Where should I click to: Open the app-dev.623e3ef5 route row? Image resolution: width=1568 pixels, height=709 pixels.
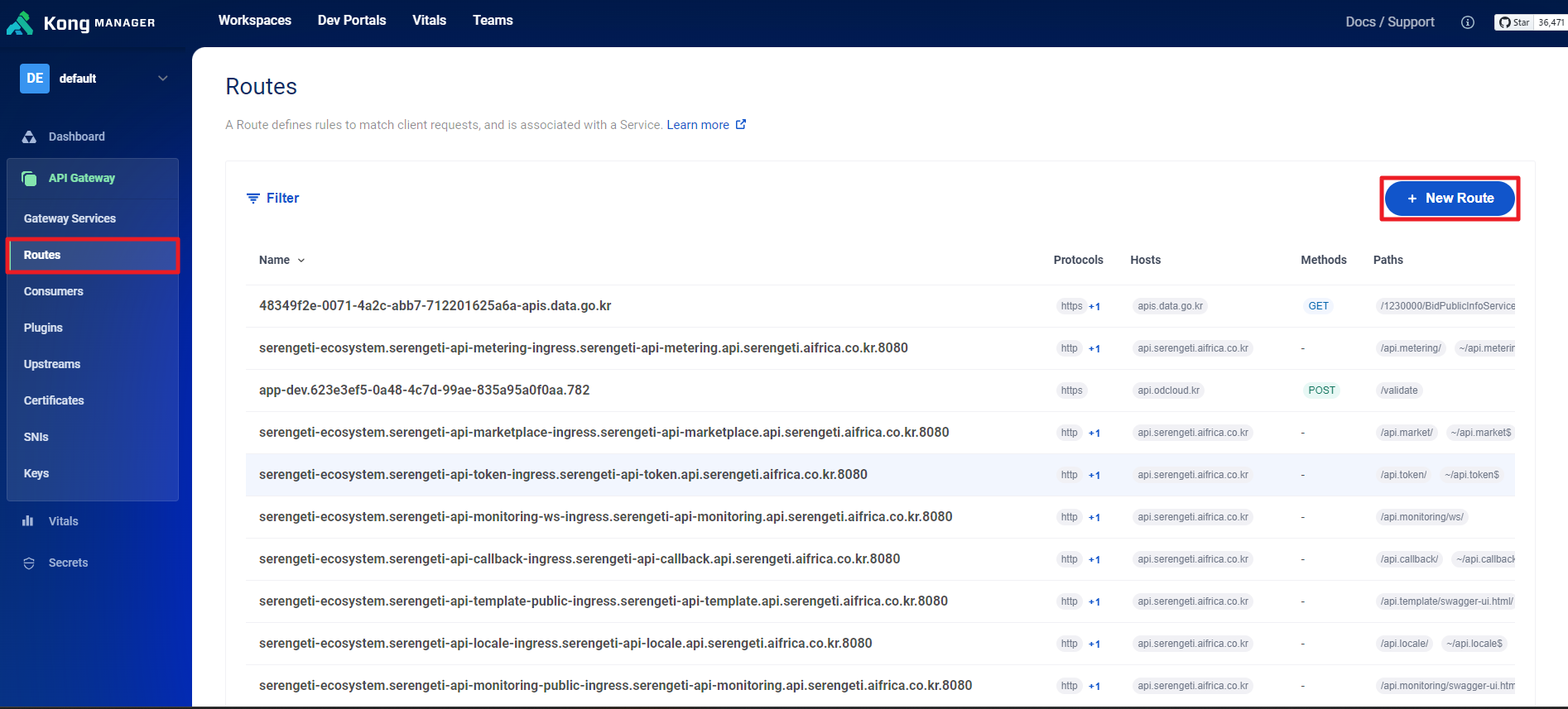point(424,390)
